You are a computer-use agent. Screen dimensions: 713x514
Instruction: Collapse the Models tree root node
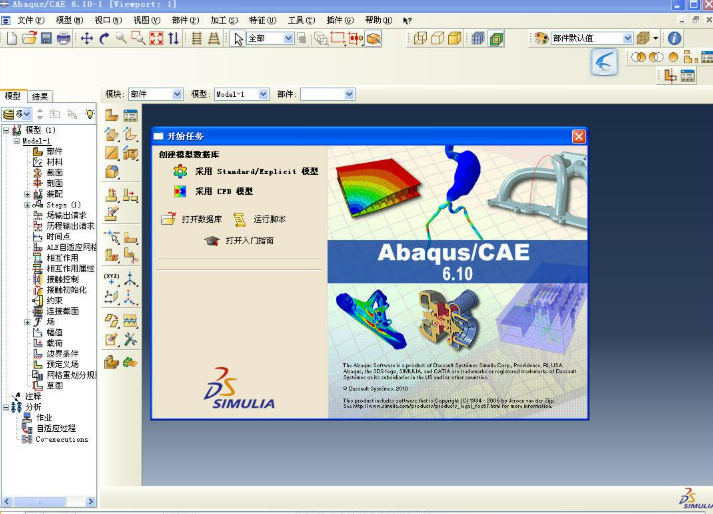click(x=6, y=130)
